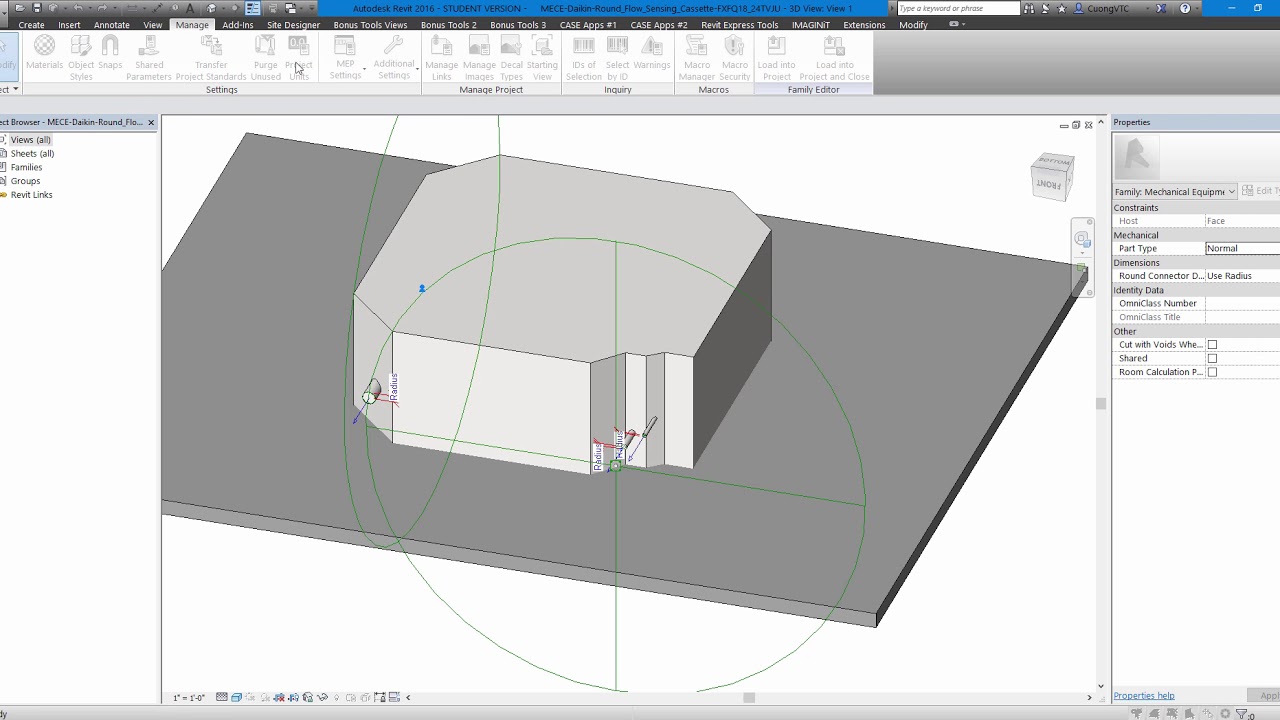Open Manage Links
This screenshot has width=1280, height=720.
click(x=441, y=58)
